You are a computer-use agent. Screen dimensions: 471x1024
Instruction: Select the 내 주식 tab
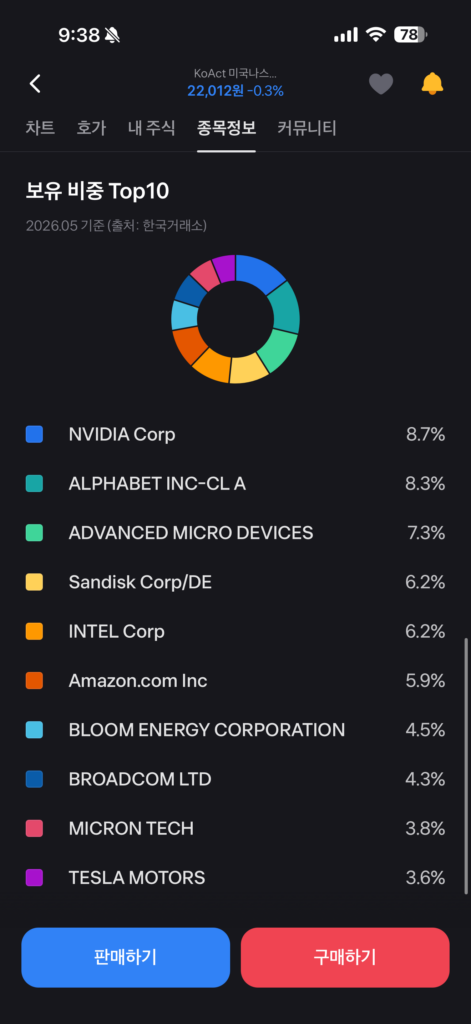152,128
